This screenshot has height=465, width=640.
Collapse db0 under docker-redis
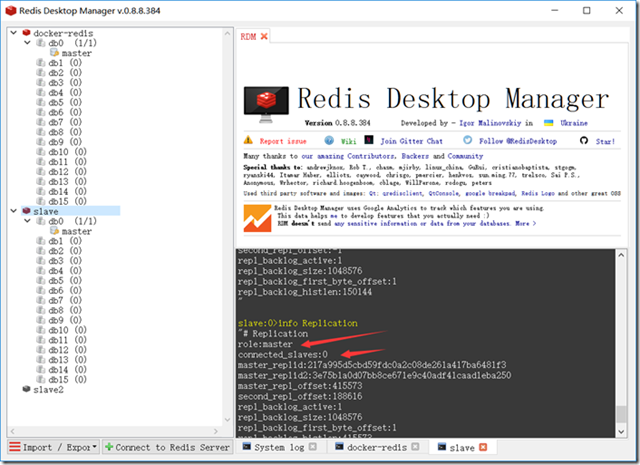pos(27,42)
